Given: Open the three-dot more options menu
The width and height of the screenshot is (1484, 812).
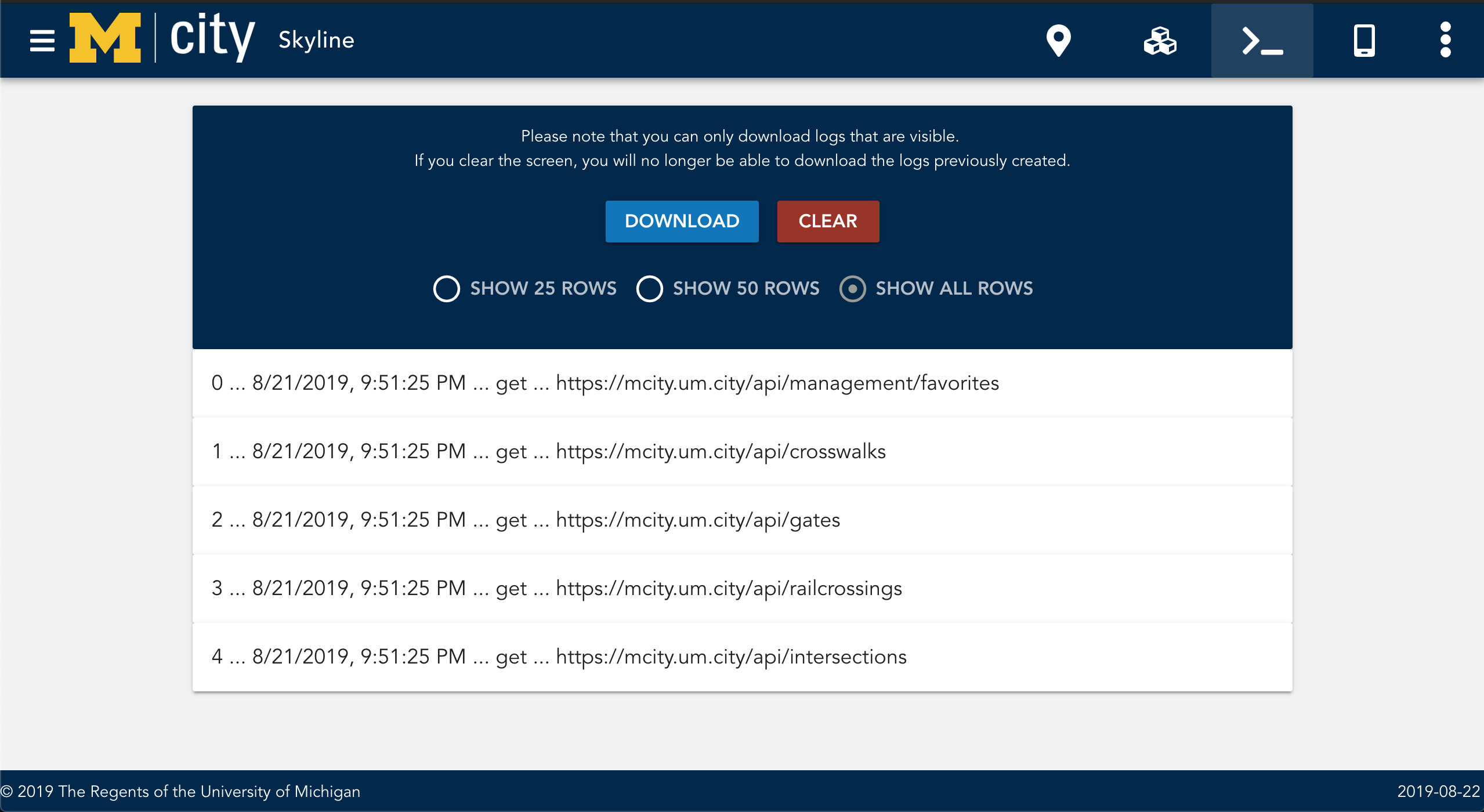Looking at the screenshot, I should tap(1445, 40).
